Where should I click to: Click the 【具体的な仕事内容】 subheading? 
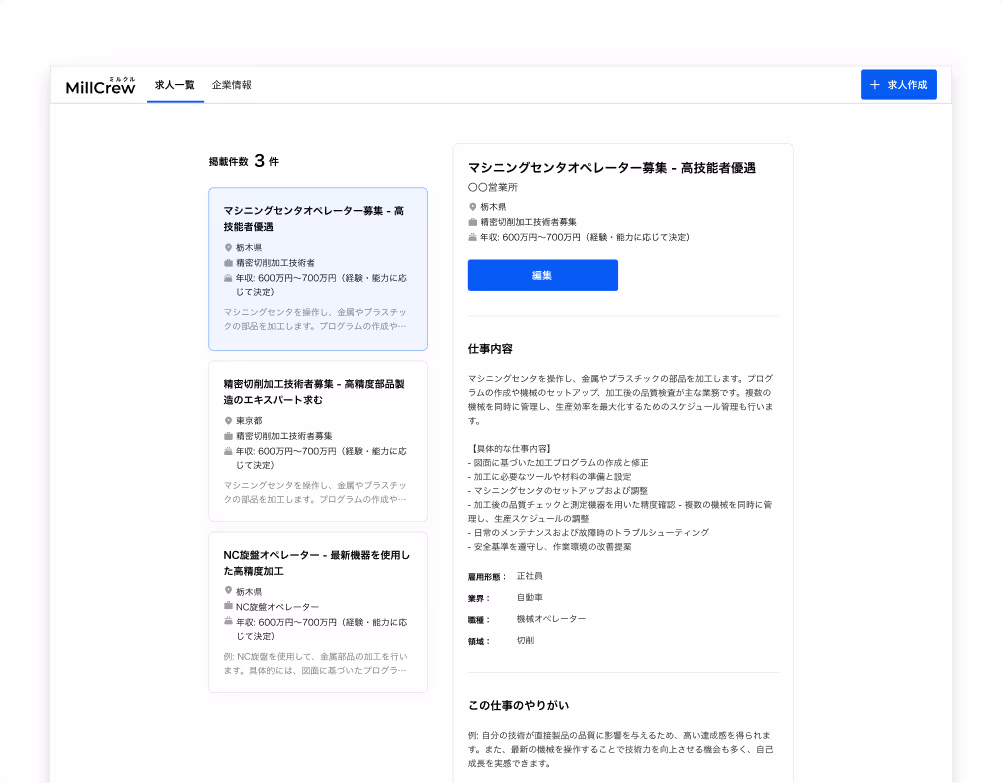(509, 449)
